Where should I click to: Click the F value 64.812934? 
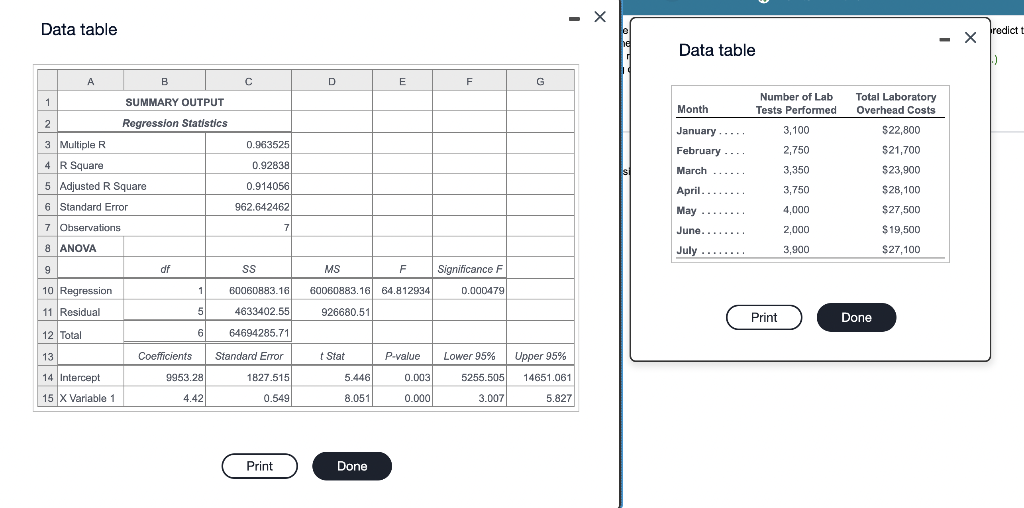(x=406, y=291)
